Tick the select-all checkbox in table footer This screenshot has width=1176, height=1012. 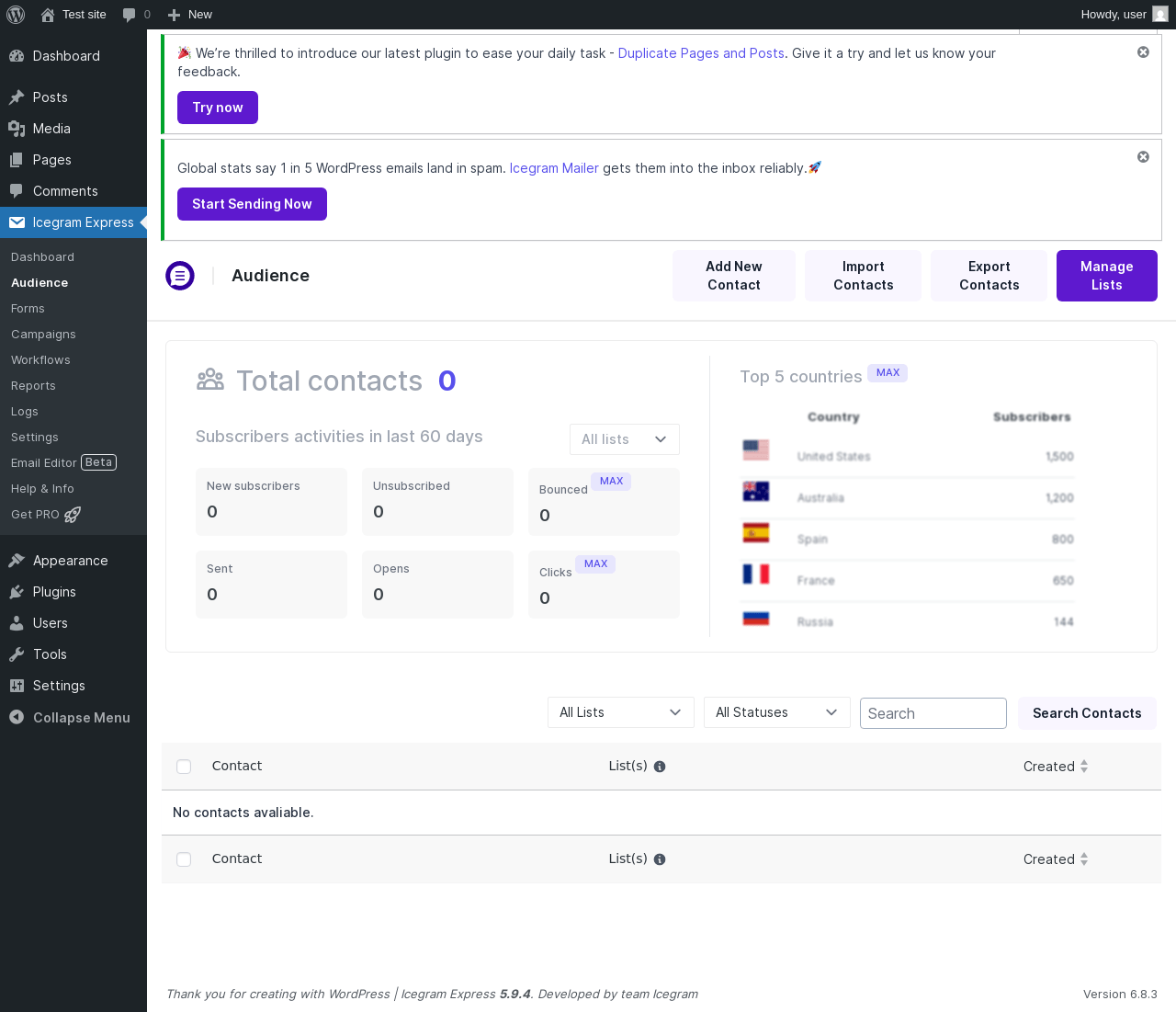(x=184, y=859)
